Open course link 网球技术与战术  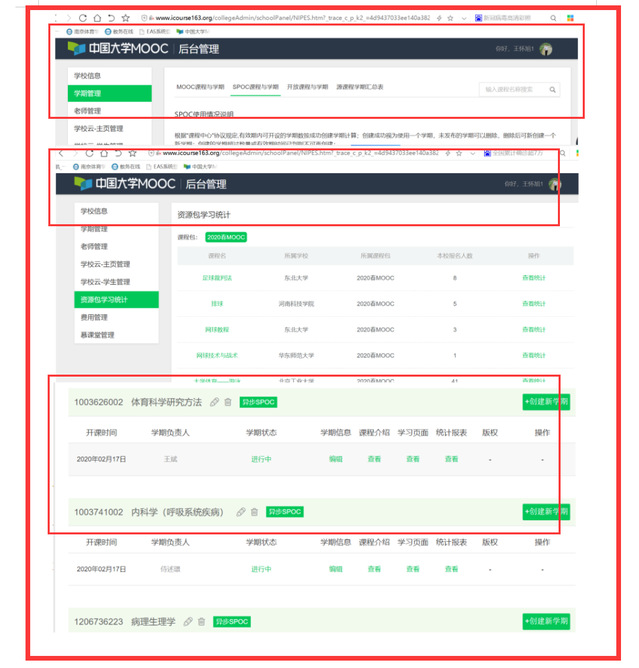point(217,355)
